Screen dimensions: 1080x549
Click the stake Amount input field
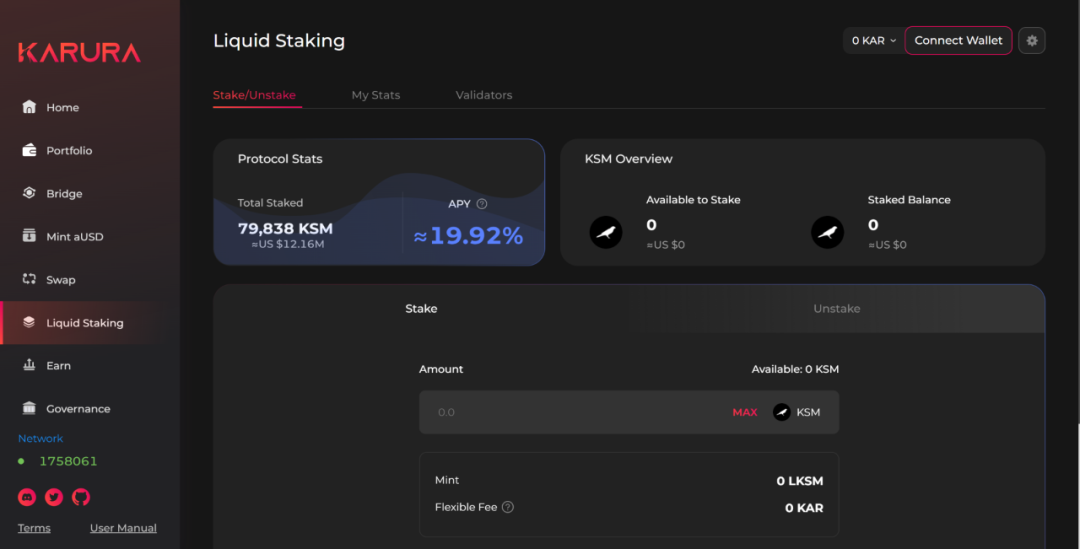(x=570, y=412)
